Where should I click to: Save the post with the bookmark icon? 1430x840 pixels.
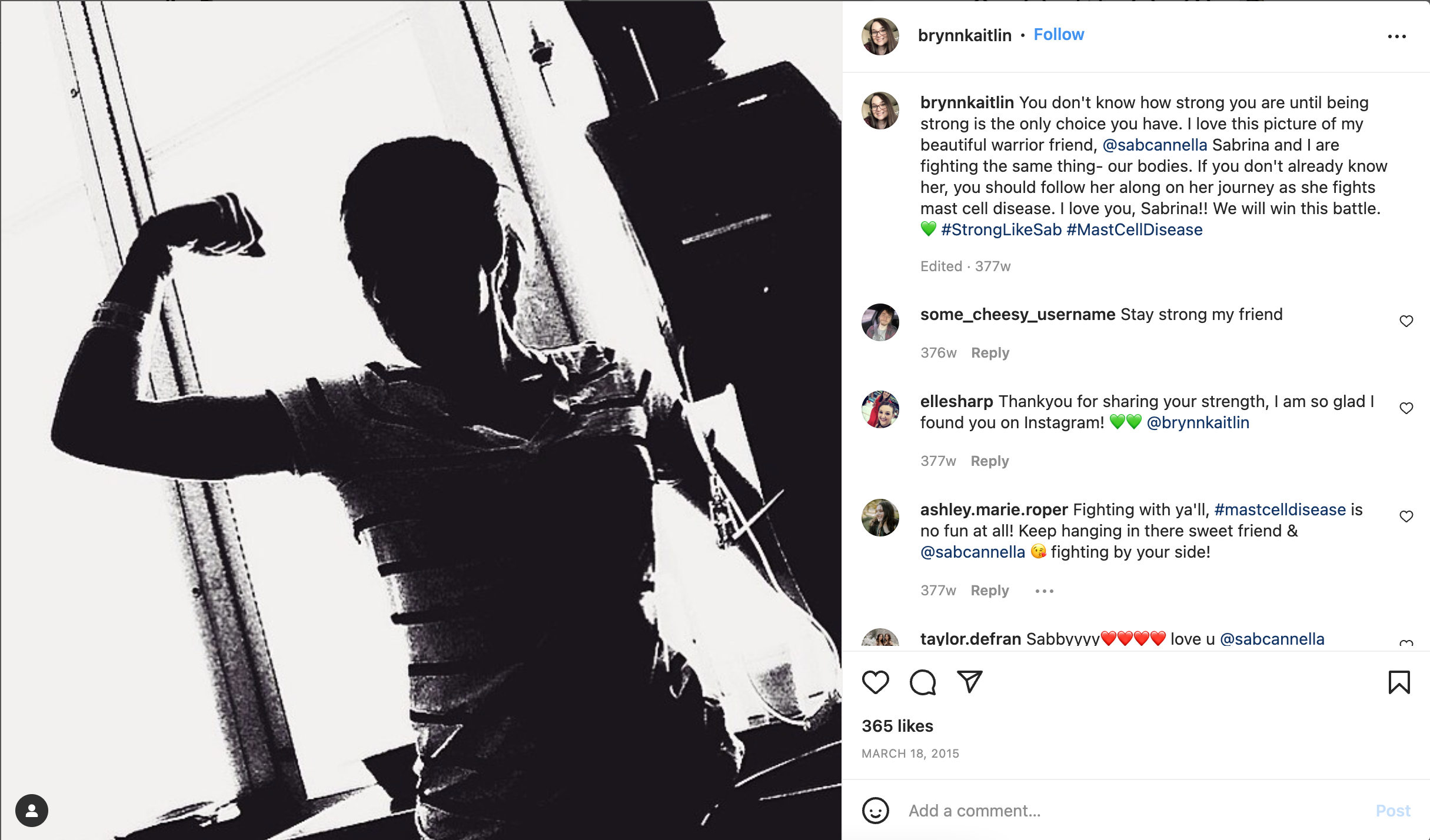point(1399,682)
